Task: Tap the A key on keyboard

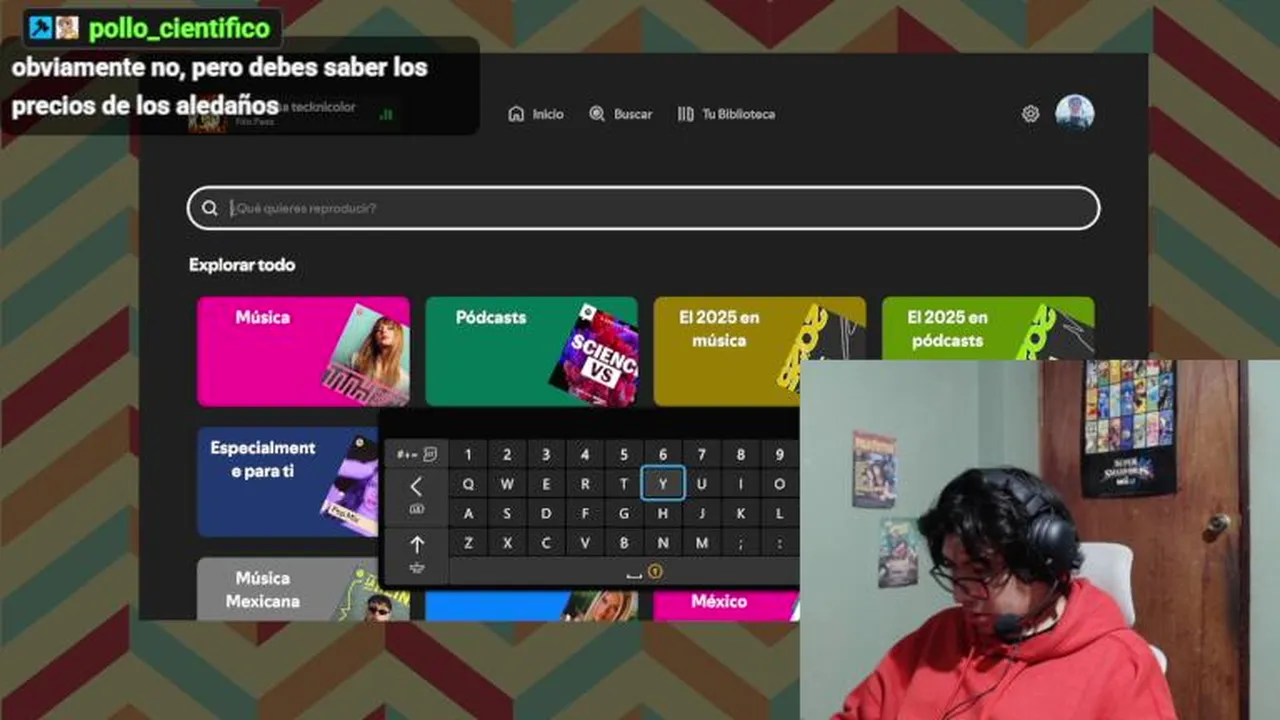Action: (x=468, y=514)
